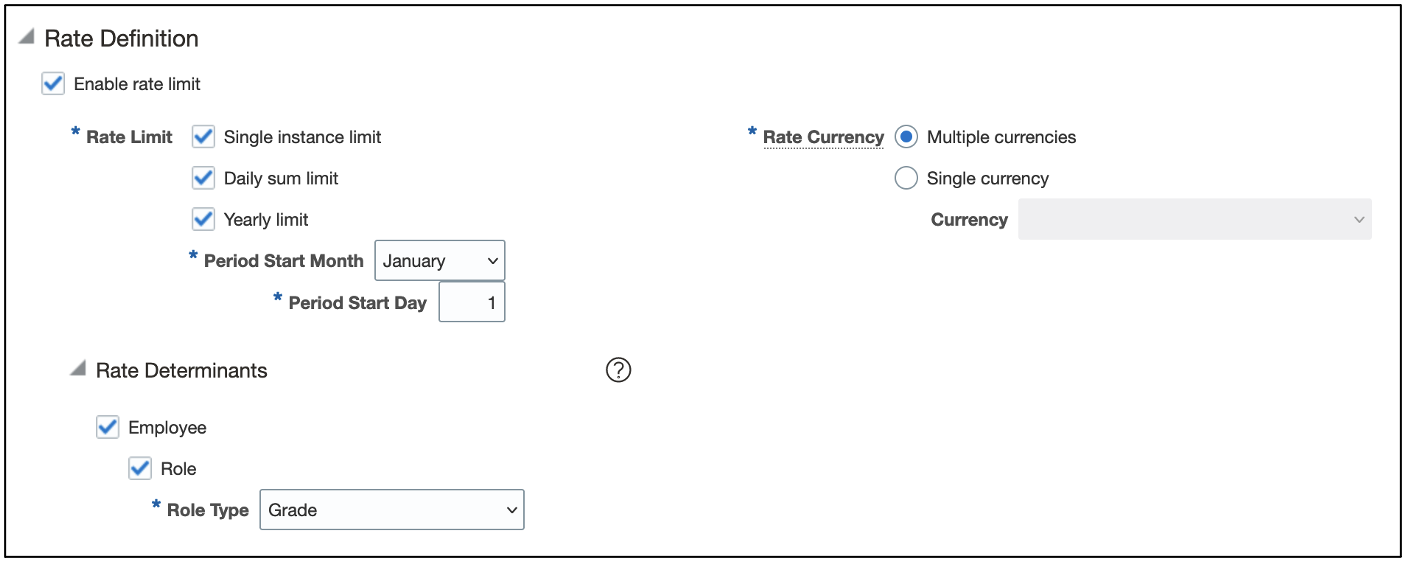Select the Multiple currencies radio button
The width and height of the screenshot is (1408, 564).
click(x=906, y=137)
